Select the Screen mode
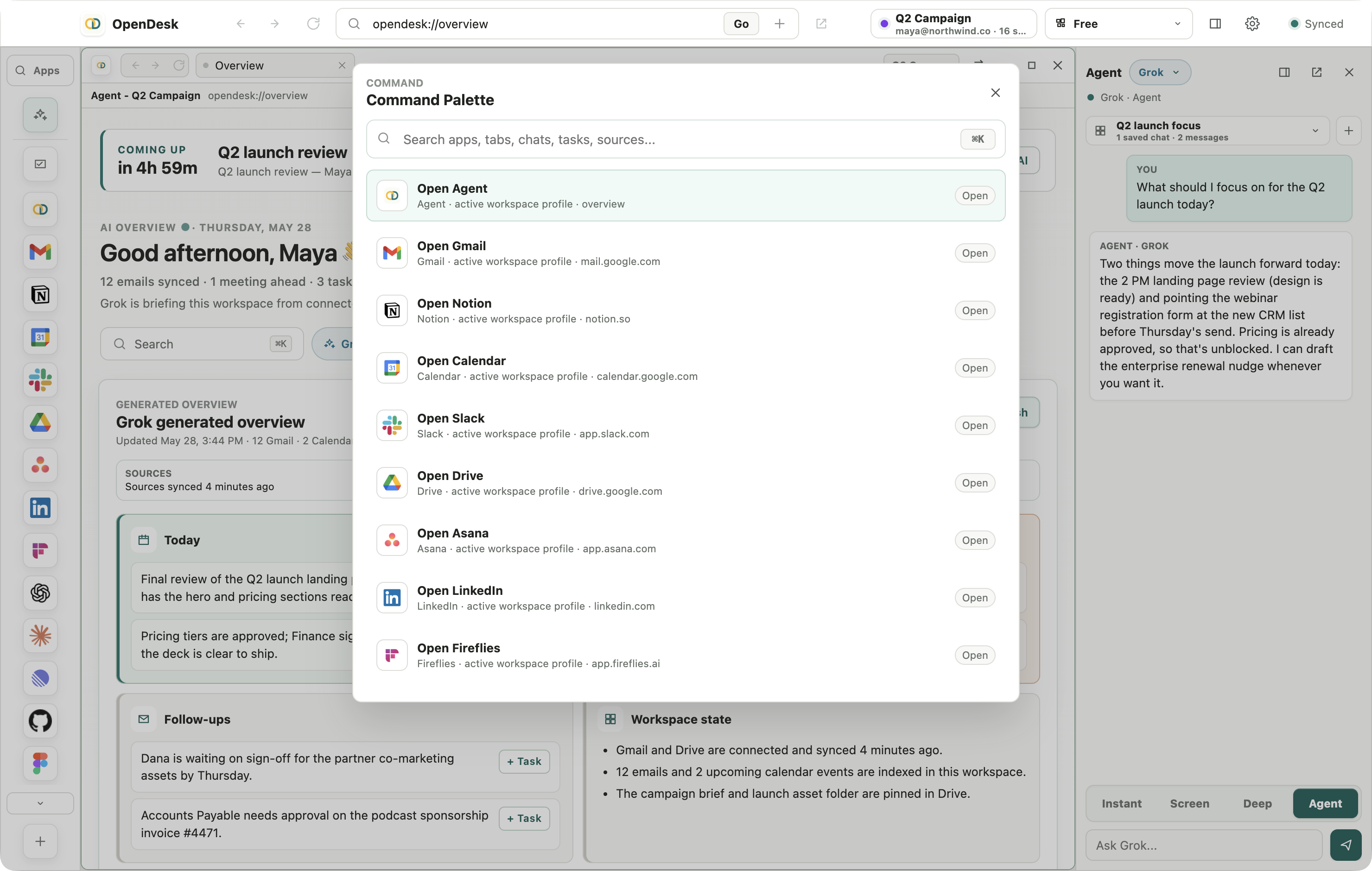The image size is (1372, 871). [x=1190, y=803]
